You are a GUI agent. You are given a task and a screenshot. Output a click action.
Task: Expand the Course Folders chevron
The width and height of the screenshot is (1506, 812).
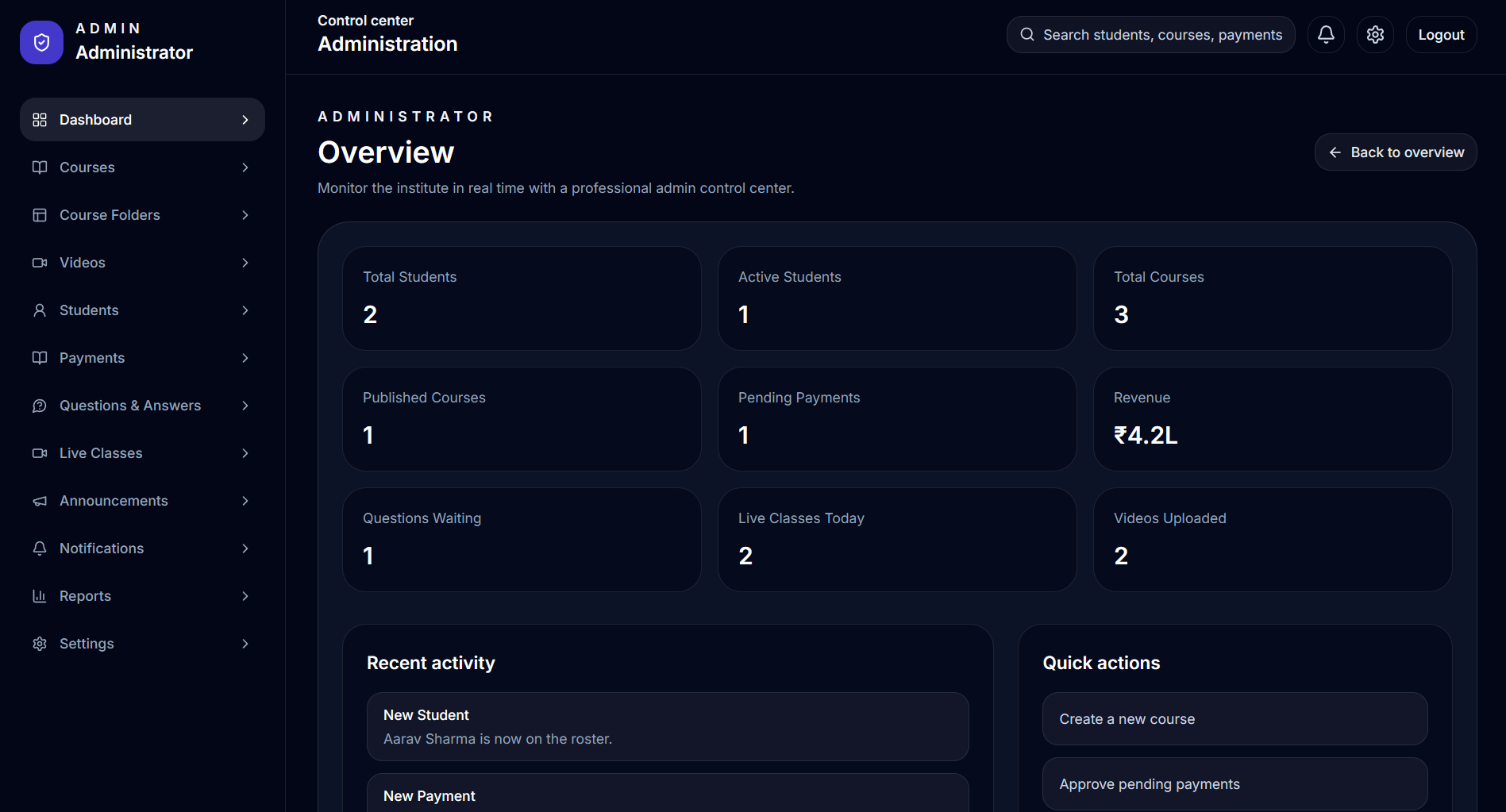point(245,215)
